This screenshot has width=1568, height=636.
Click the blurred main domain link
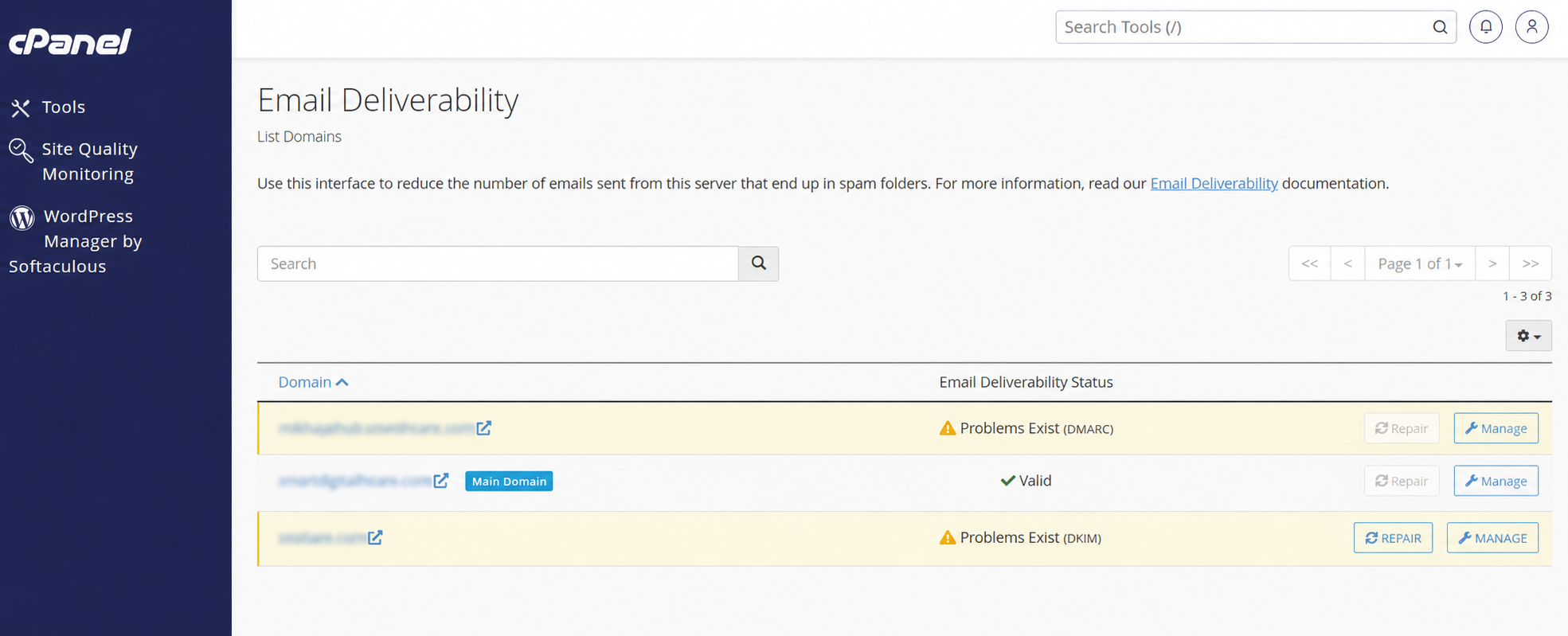click(355, 481)
